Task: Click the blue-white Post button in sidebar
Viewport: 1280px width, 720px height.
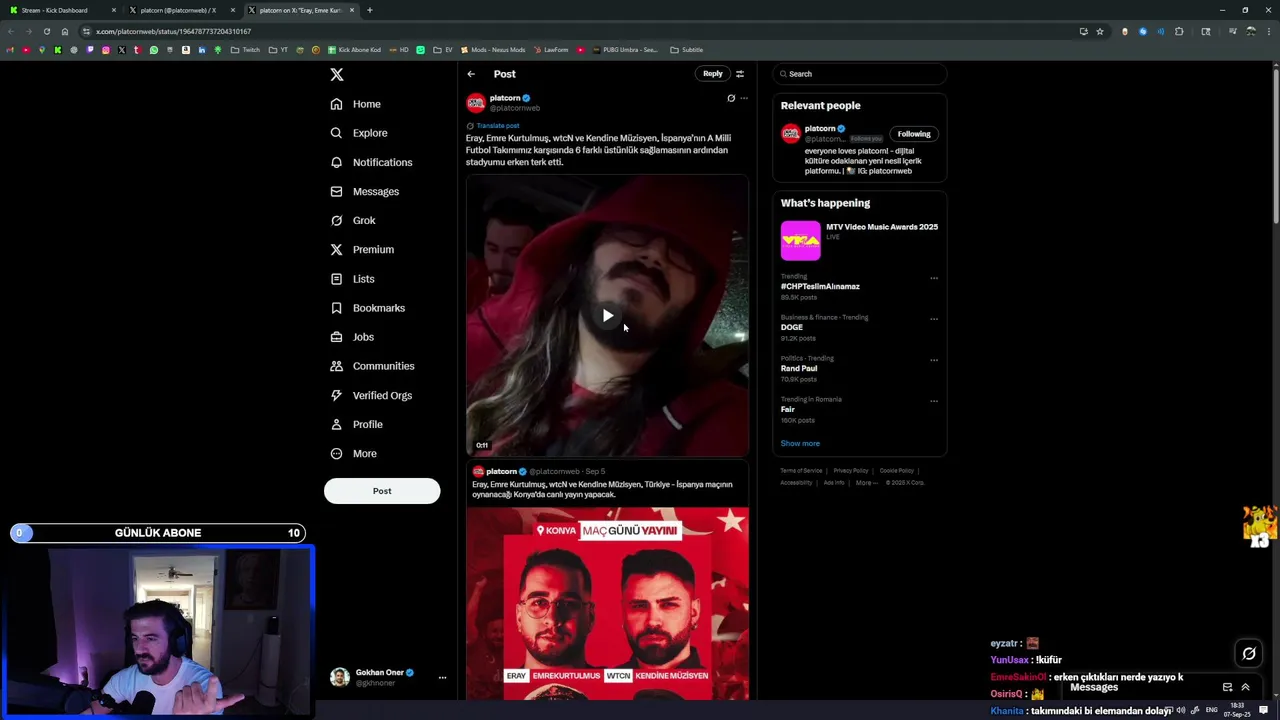Action: [x=382, y=491]
